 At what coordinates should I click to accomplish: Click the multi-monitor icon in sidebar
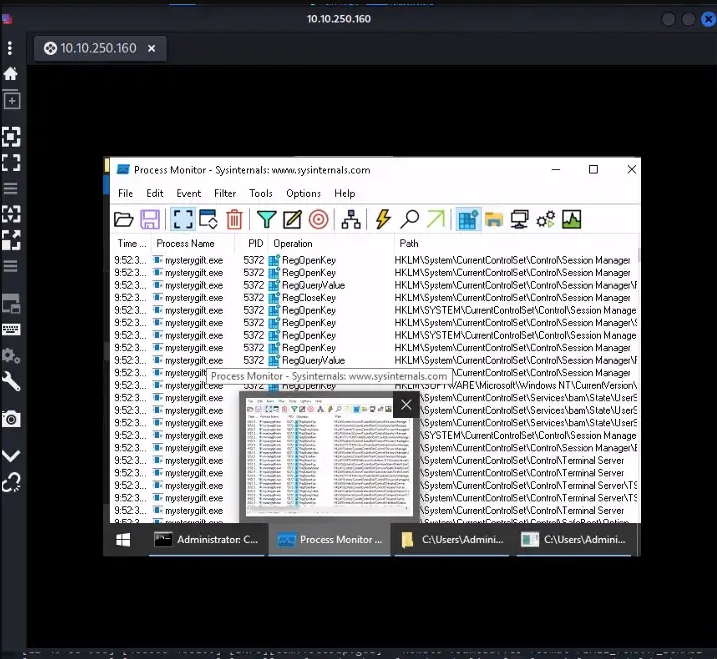click(11, 303)
